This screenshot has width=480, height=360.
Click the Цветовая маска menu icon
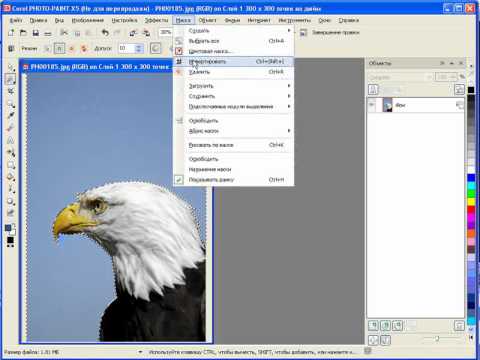179,51
